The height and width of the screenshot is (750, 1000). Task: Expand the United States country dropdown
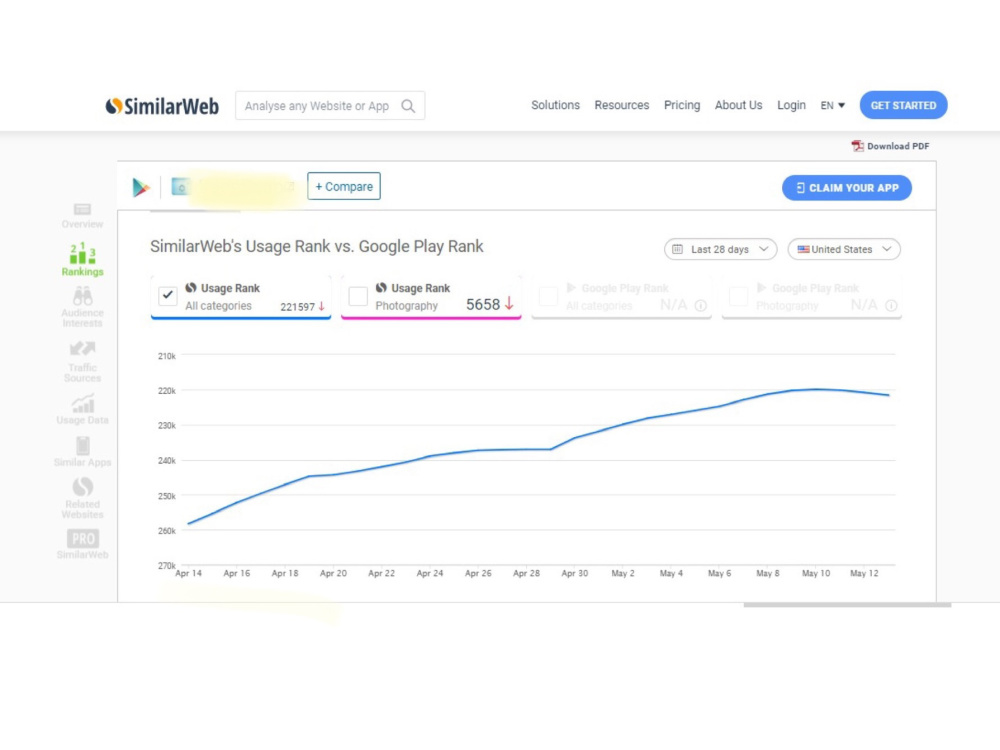tap(844, 249)
